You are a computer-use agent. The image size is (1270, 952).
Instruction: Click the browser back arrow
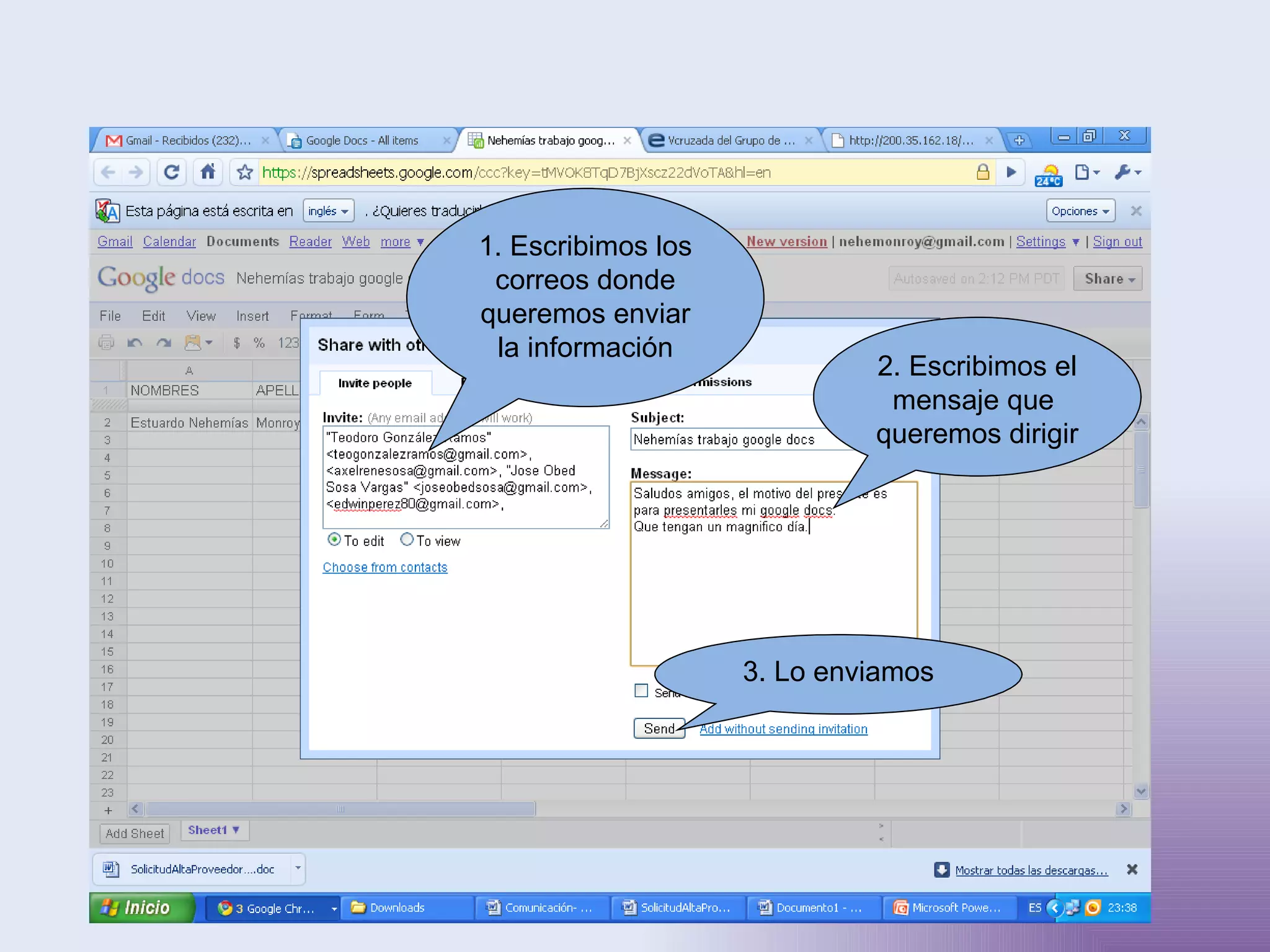108,172
